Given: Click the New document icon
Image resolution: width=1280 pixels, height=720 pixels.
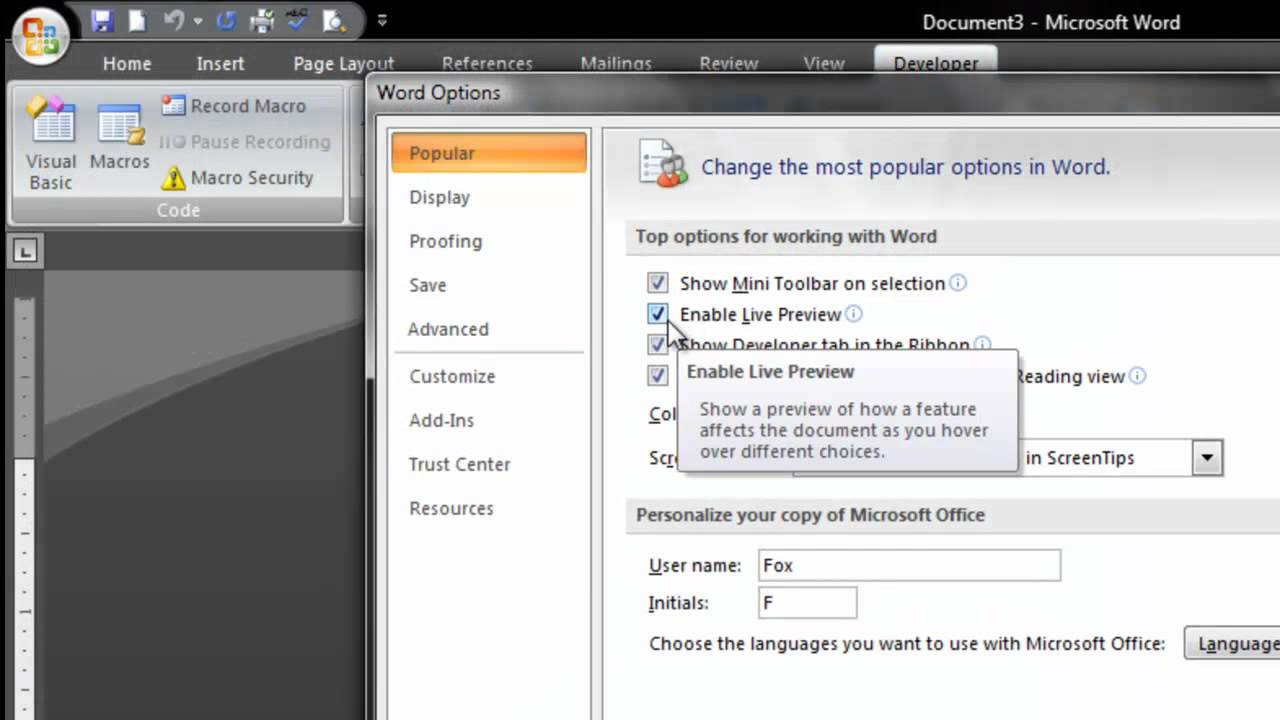Looking at the screenshot, I should point(137,20).
